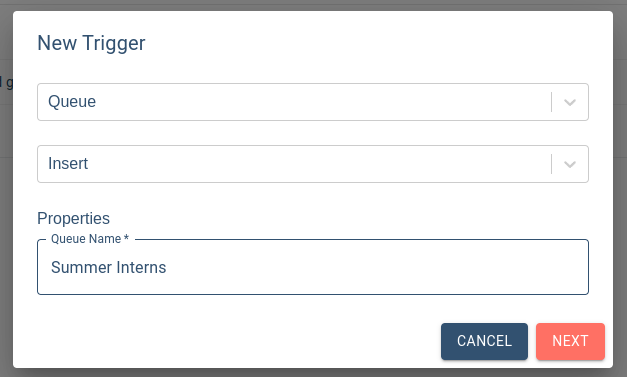
Task: Click blank space inside Insert dropdown box
Action: click(x=320, y=164)
